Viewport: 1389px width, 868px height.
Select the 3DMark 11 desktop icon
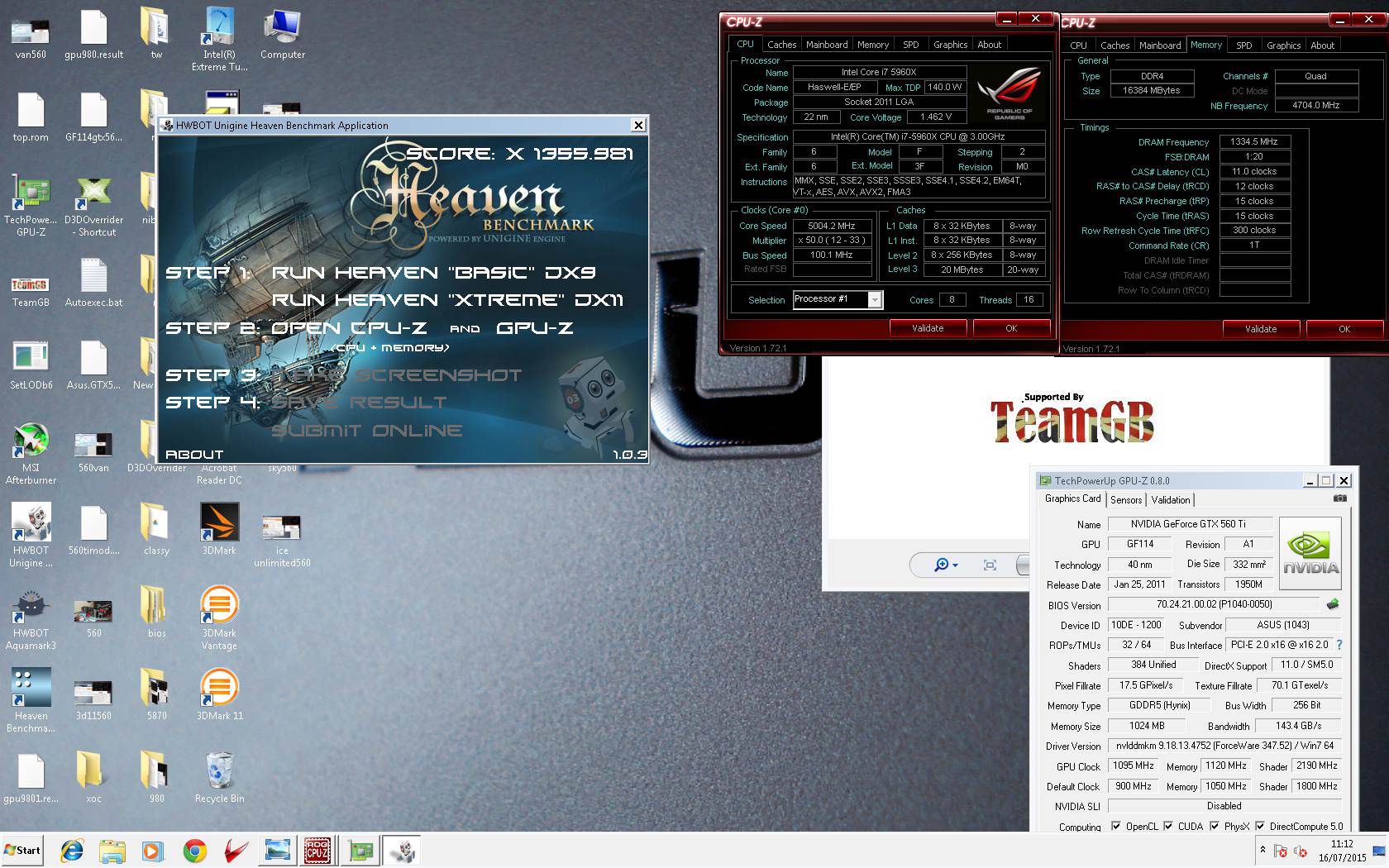(x=219, y=694)
